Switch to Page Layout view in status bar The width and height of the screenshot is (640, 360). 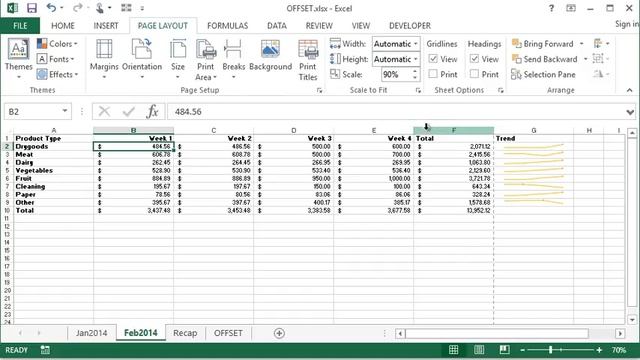coord(479,350)
